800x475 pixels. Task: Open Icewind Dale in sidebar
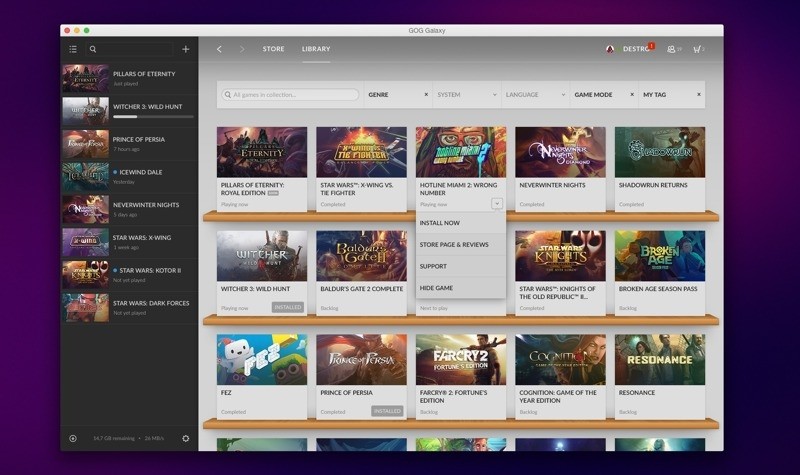point(129,177)
